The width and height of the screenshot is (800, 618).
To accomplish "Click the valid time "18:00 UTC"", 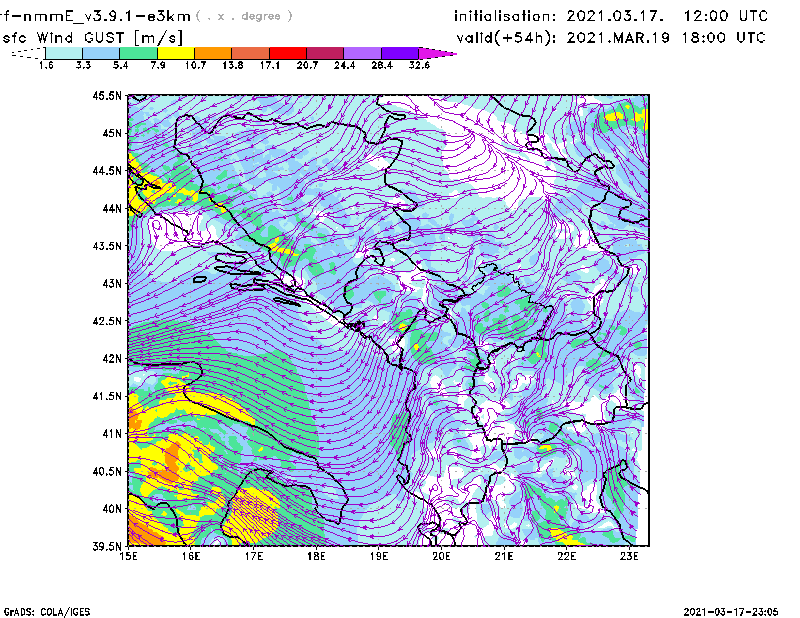I will point(723,38).
